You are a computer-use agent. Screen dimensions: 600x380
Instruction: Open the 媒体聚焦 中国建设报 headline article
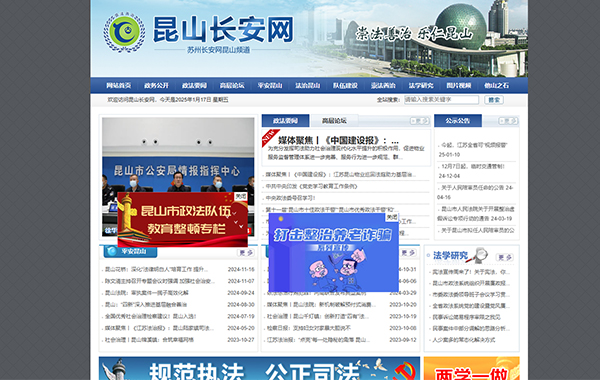pyautogui.click(x=339, y=140)
